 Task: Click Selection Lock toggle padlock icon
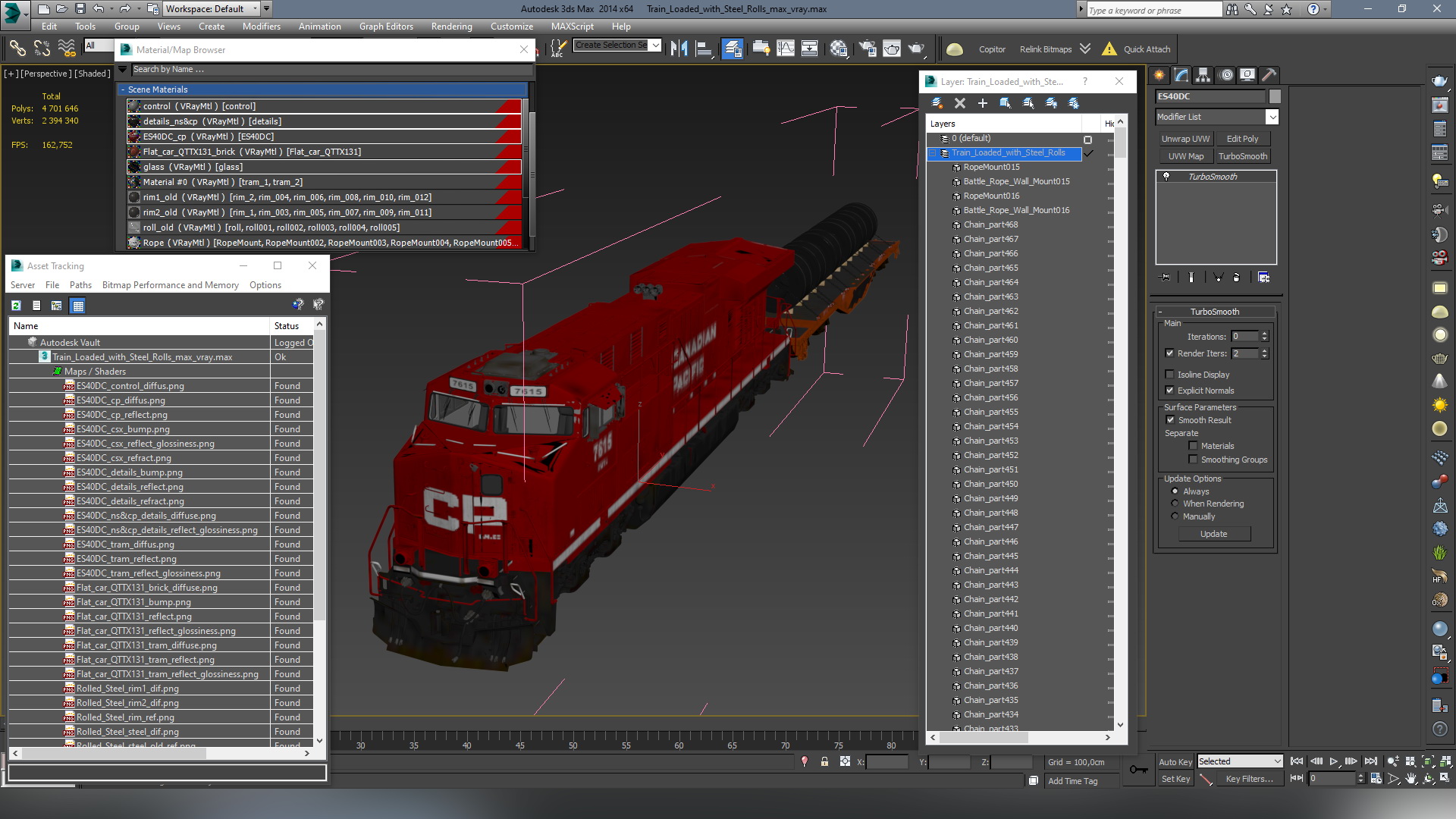[x=824, y=761]
